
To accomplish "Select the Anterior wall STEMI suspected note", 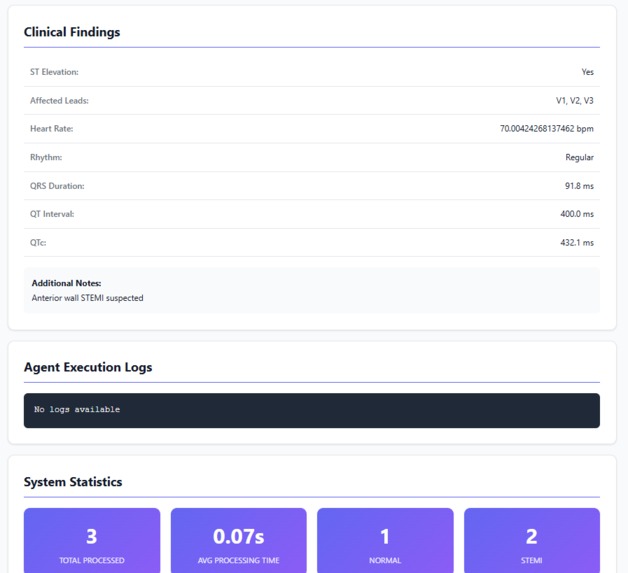I will pos(87,298).
